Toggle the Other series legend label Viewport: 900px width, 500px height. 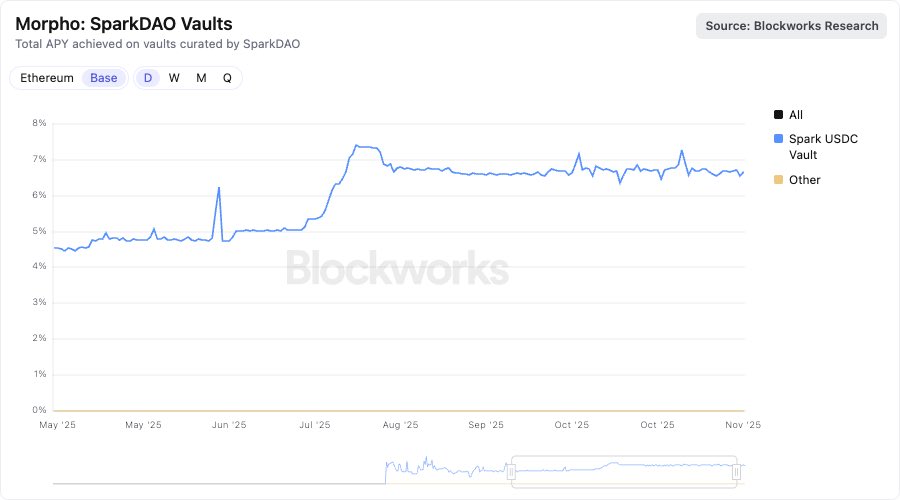805,180
